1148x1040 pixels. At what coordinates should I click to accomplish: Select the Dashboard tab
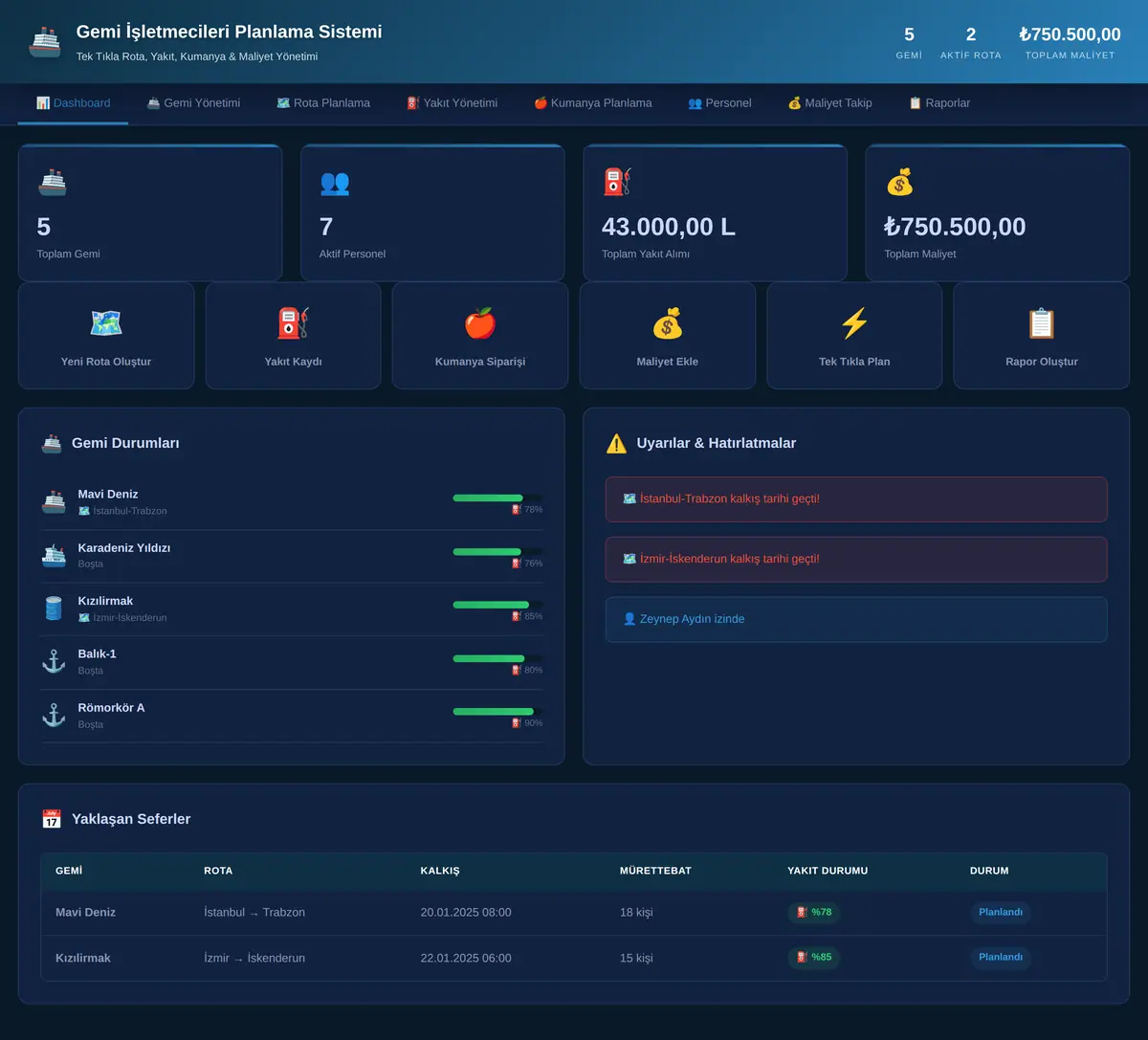[x=73, y=103]
